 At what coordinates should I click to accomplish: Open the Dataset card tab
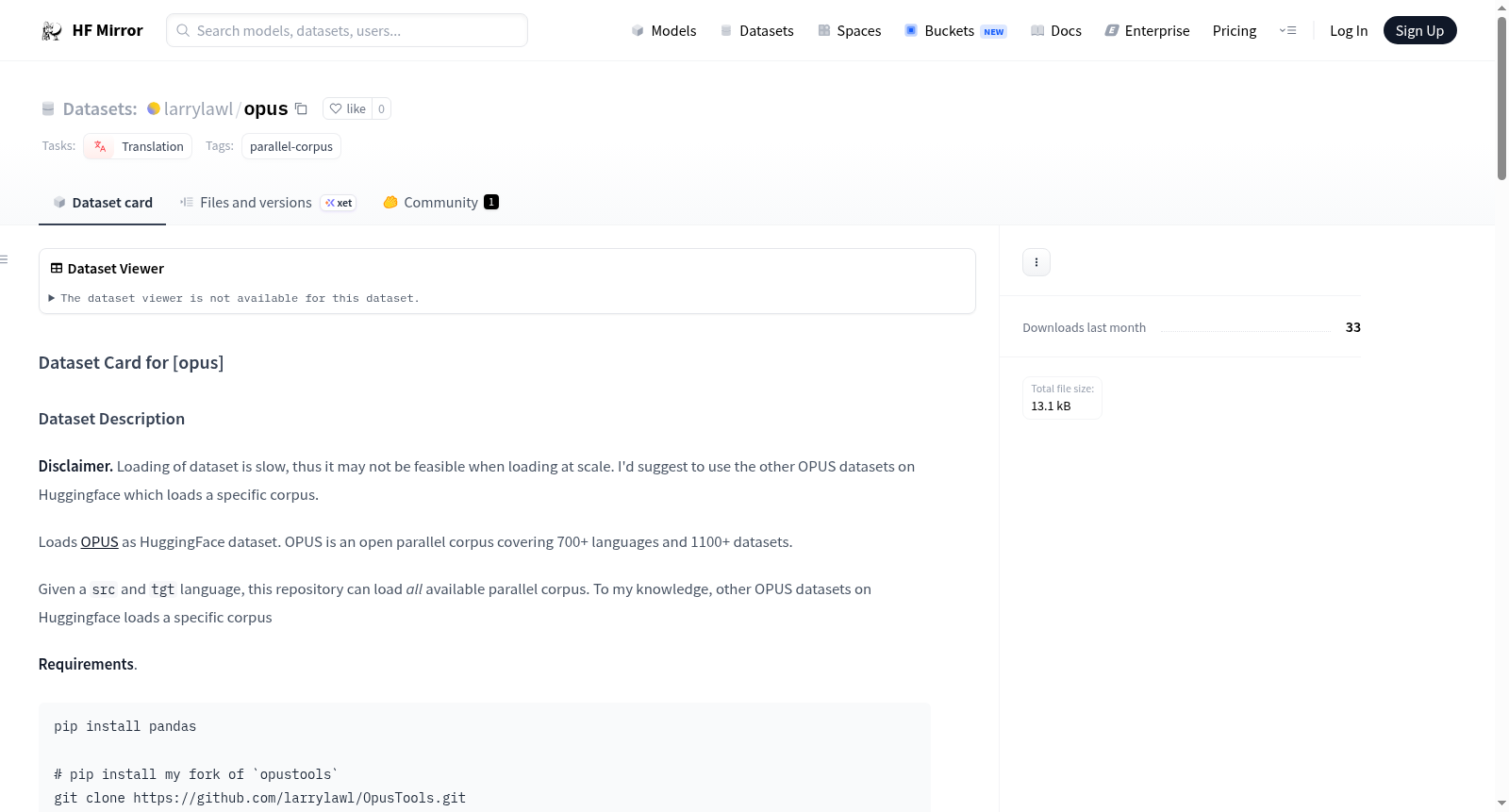[102, 203]
